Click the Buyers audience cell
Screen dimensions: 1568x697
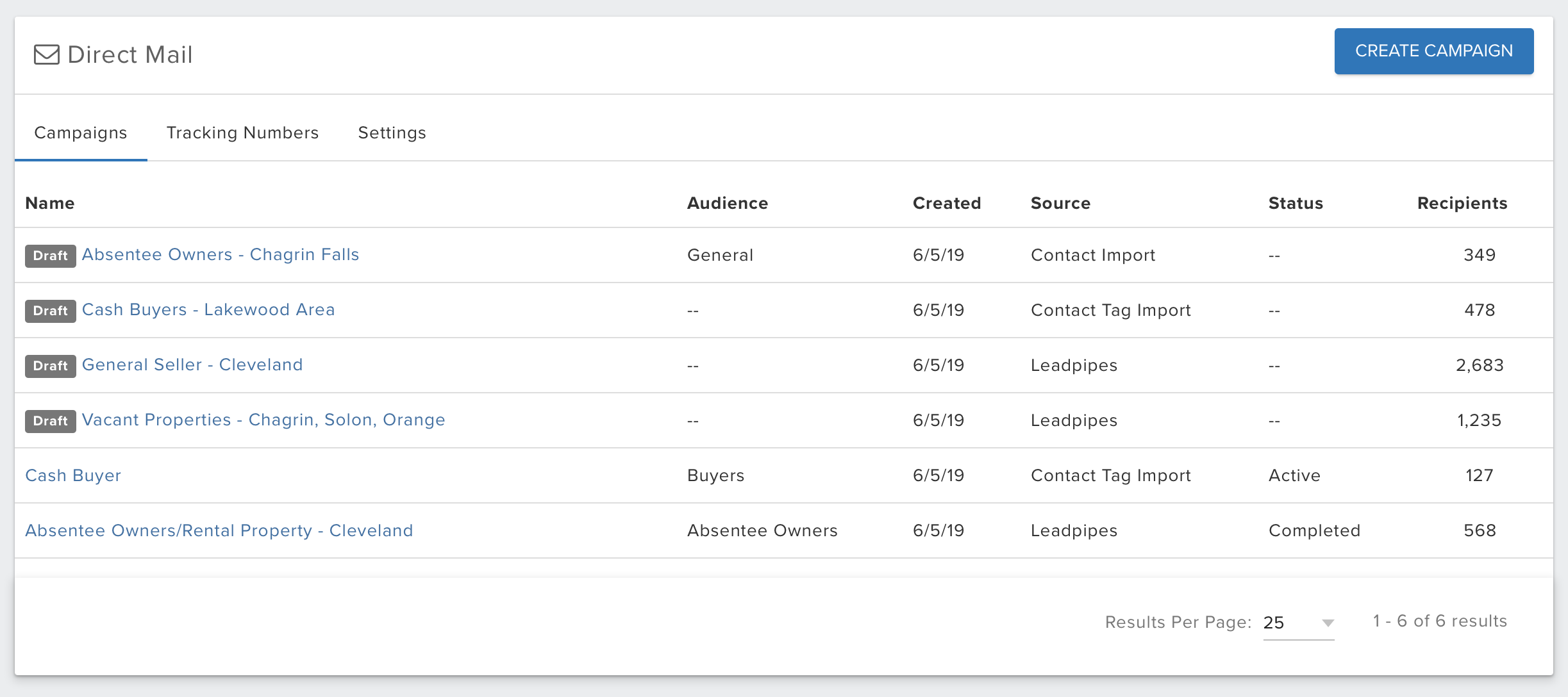click(x=715, y=475)
